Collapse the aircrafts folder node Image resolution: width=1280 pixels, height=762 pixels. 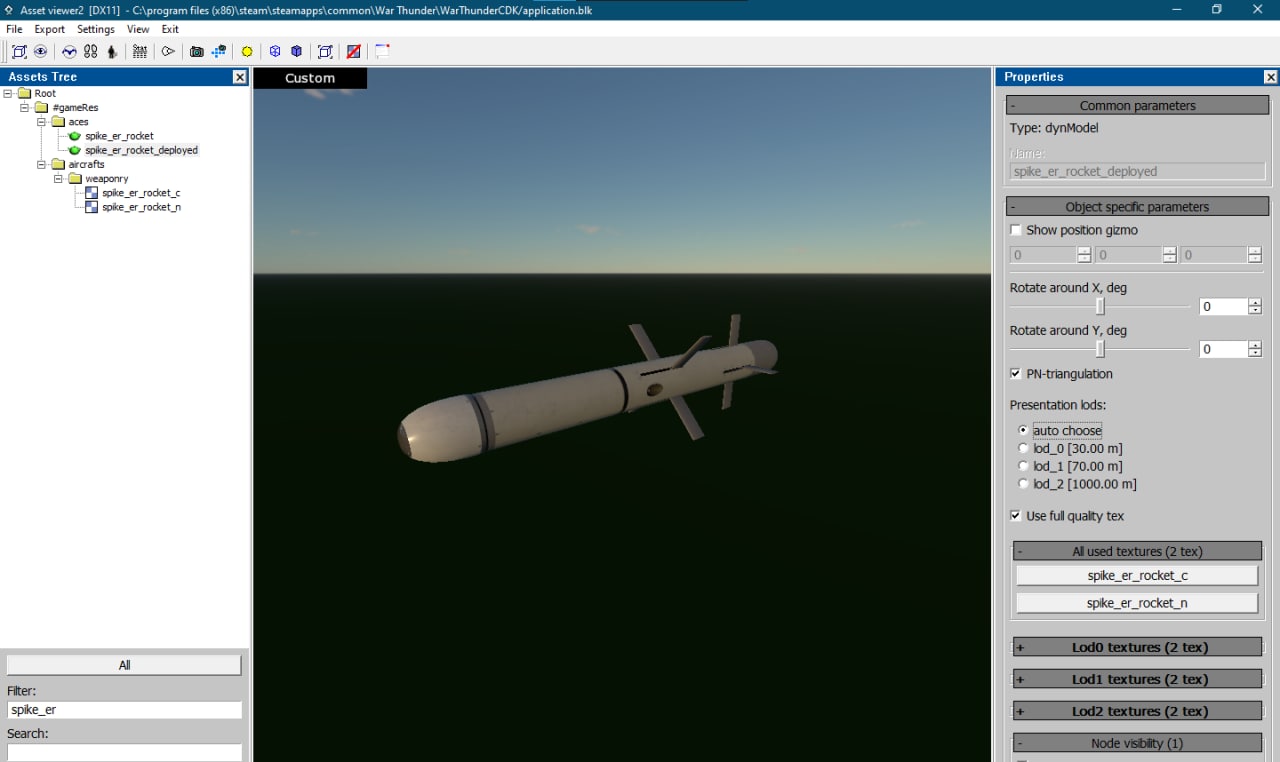[42, 164]
